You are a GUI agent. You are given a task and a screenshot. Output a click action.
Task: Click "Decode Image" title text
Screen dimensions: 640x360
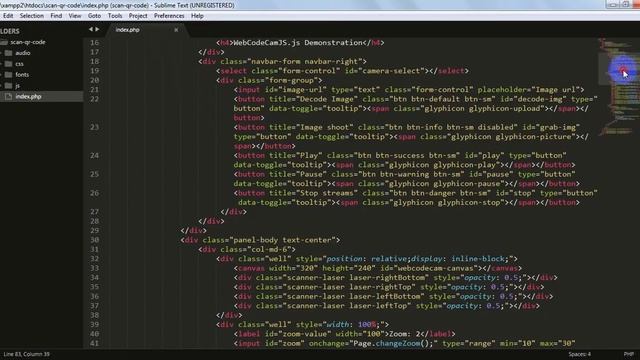click(x=327, y=99)
